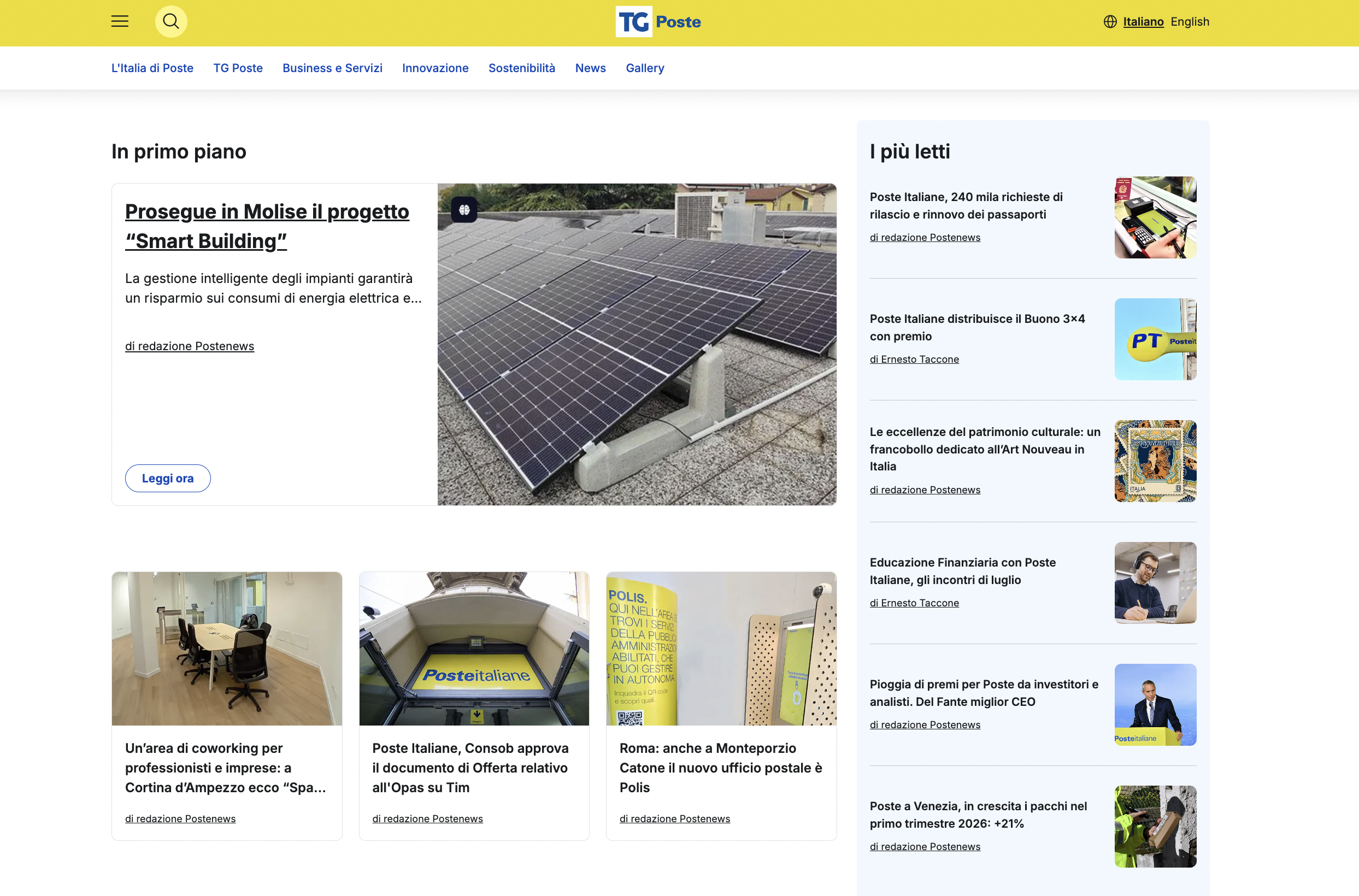Open the Posteitaliane entrance photo
Image resolution: width=1359 pixels, height=896 pixels.
pyautogui.click(x=474, y=649)
